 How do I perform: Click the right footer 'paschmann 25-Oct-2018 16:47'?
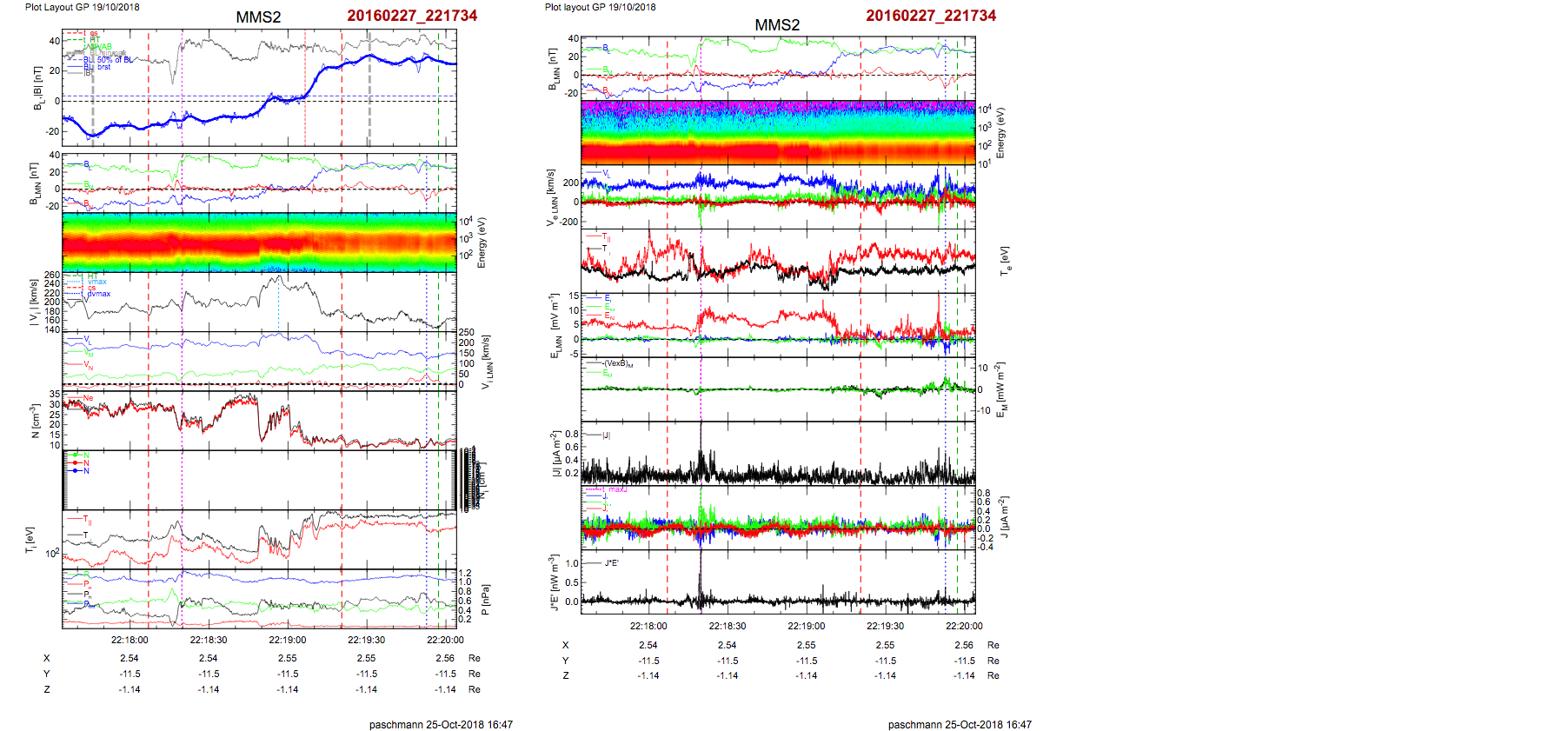pos(960,724)
